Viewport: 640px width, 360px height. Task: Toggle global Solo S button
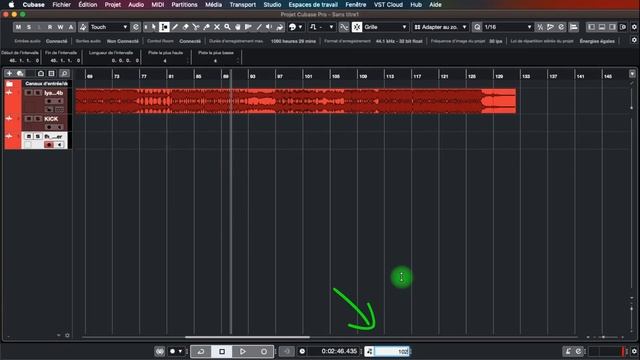(29, 27)
